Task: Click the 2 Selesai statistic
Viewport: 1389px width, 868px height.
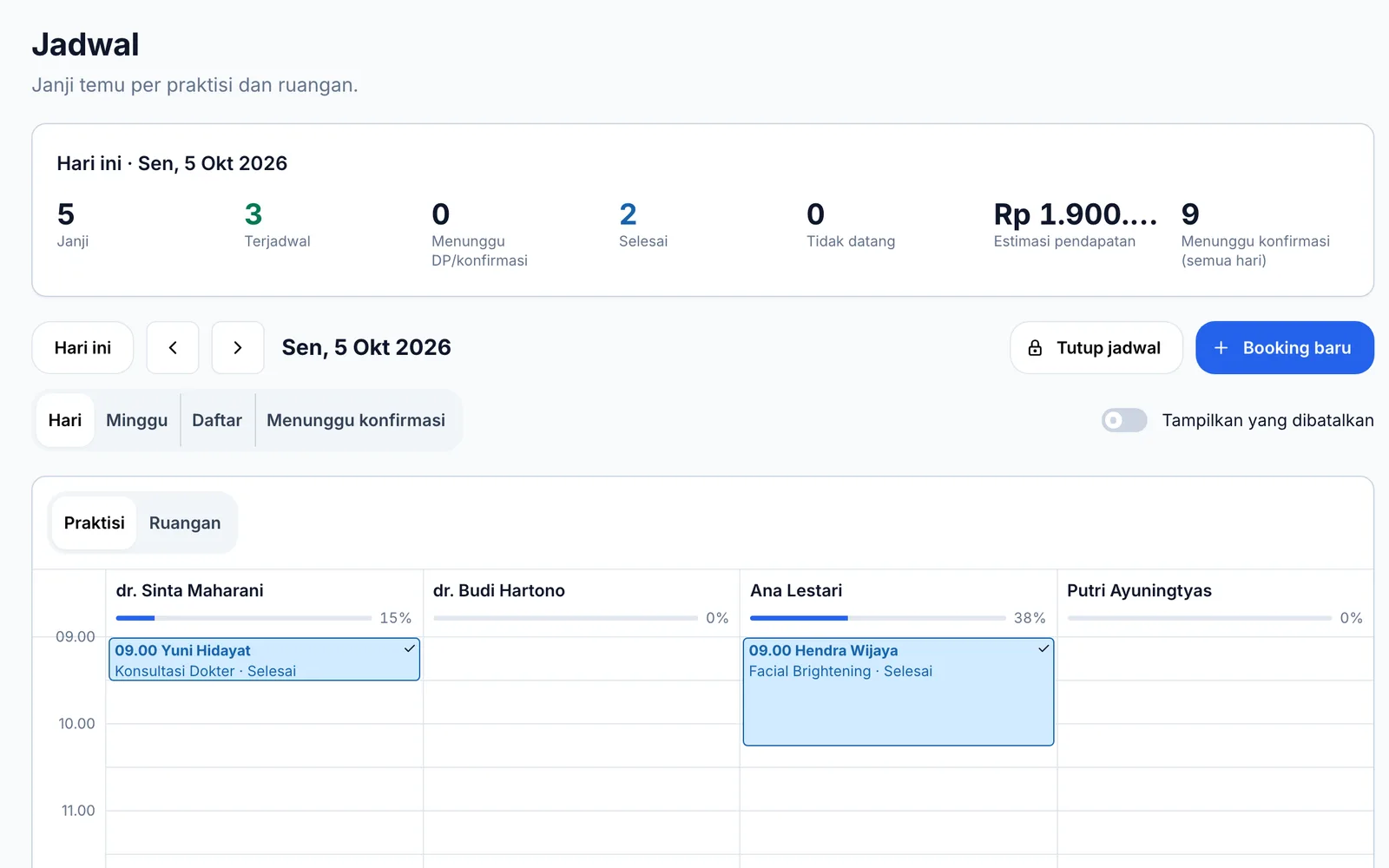Action: pyautogui.click(x=643, y=224)
